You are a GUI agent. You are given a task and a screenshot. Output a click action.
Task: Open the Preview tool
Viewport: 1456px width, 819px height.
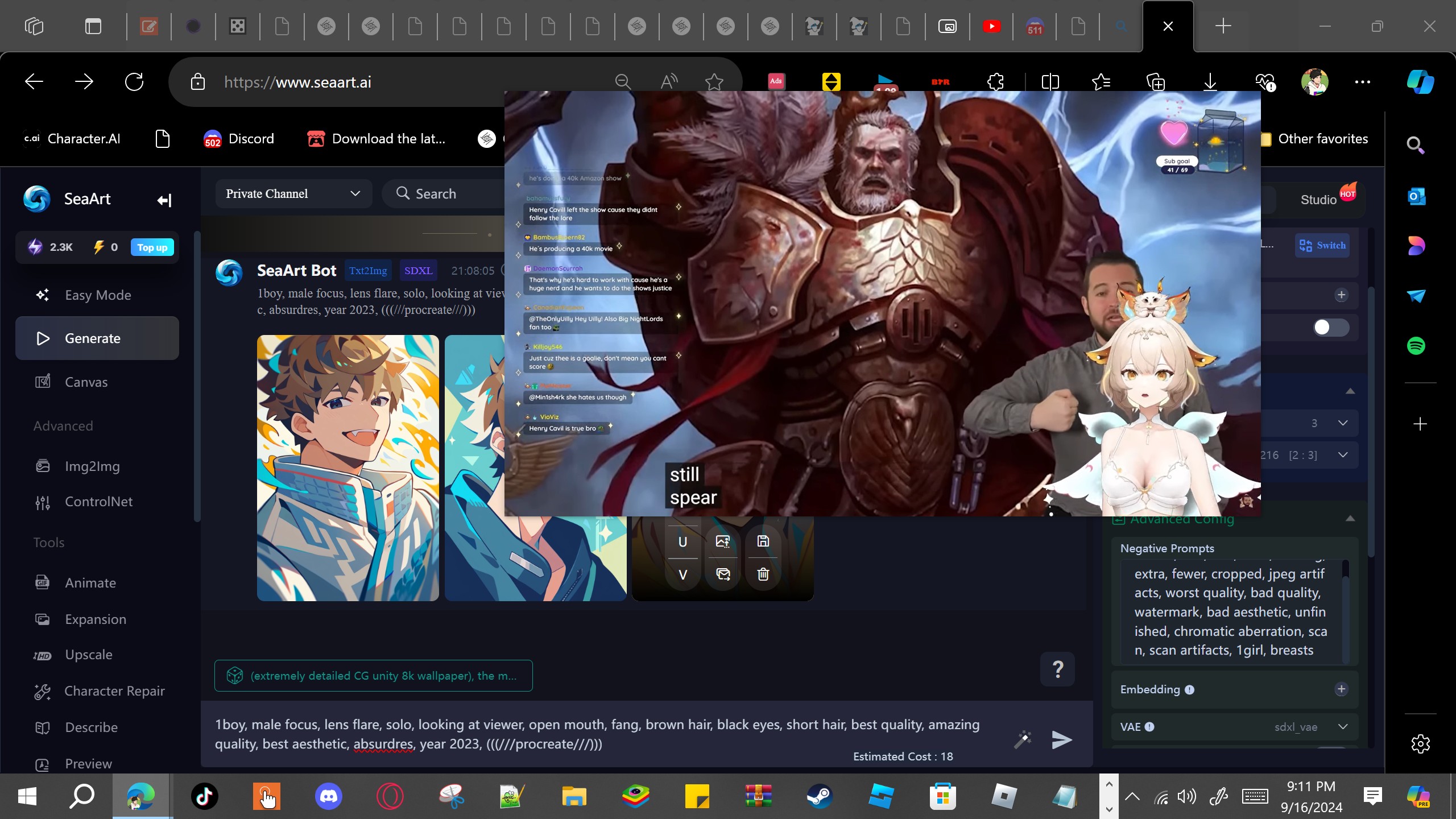pyautogui.click(x=97, y=764)
